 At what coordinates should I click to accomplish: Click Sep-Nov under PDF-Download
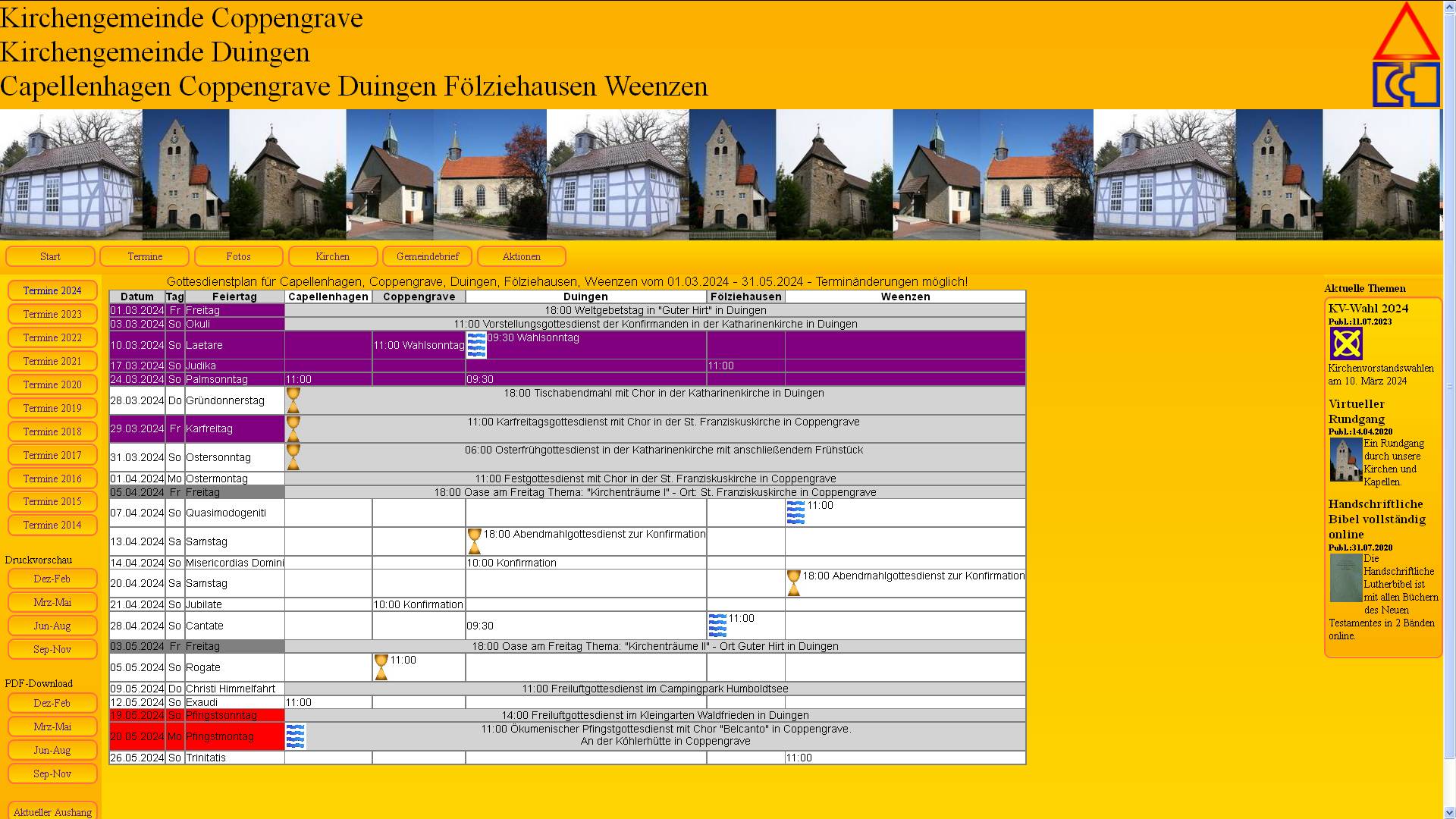coord(52,773)
